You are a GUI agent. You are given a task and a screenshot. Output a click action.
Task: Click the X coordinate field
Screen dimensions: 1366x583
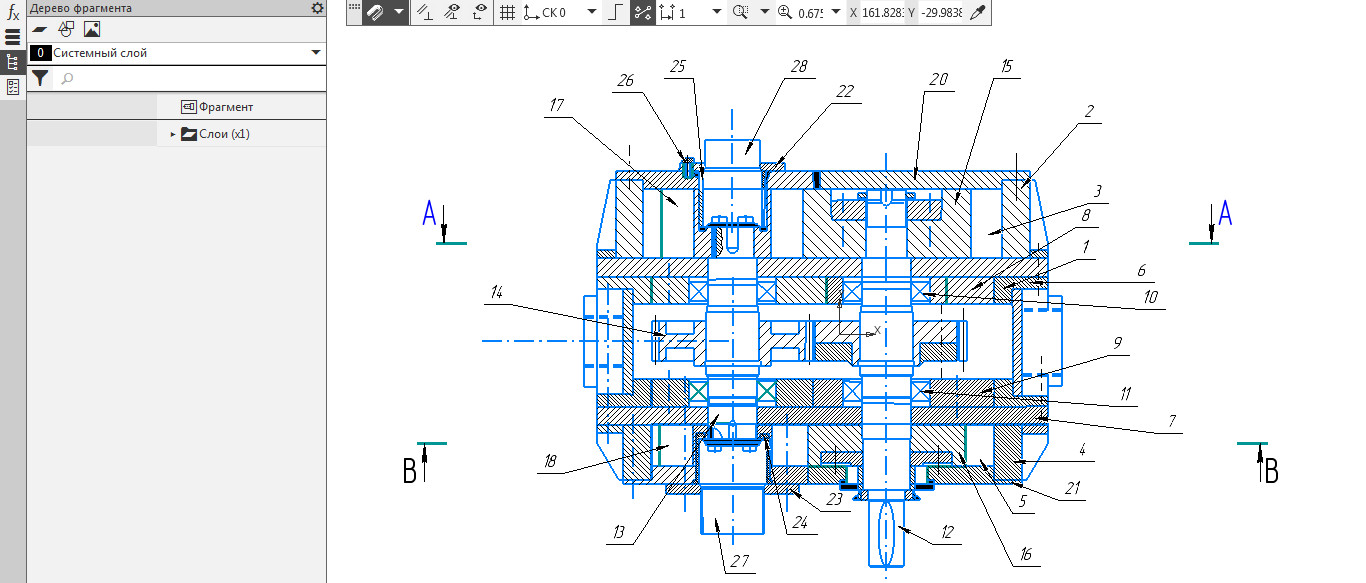[x=882, y=13]
